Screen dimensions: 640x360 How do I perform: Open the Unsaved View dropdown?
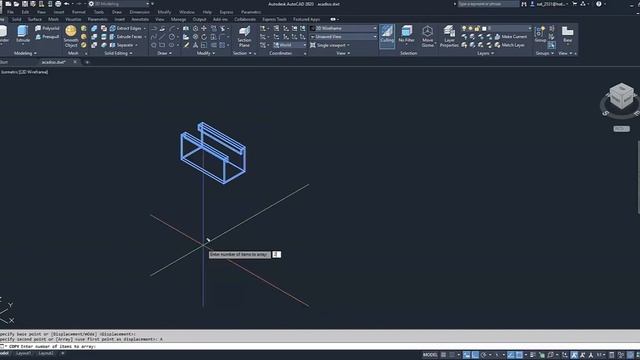[x=343, y=37]
